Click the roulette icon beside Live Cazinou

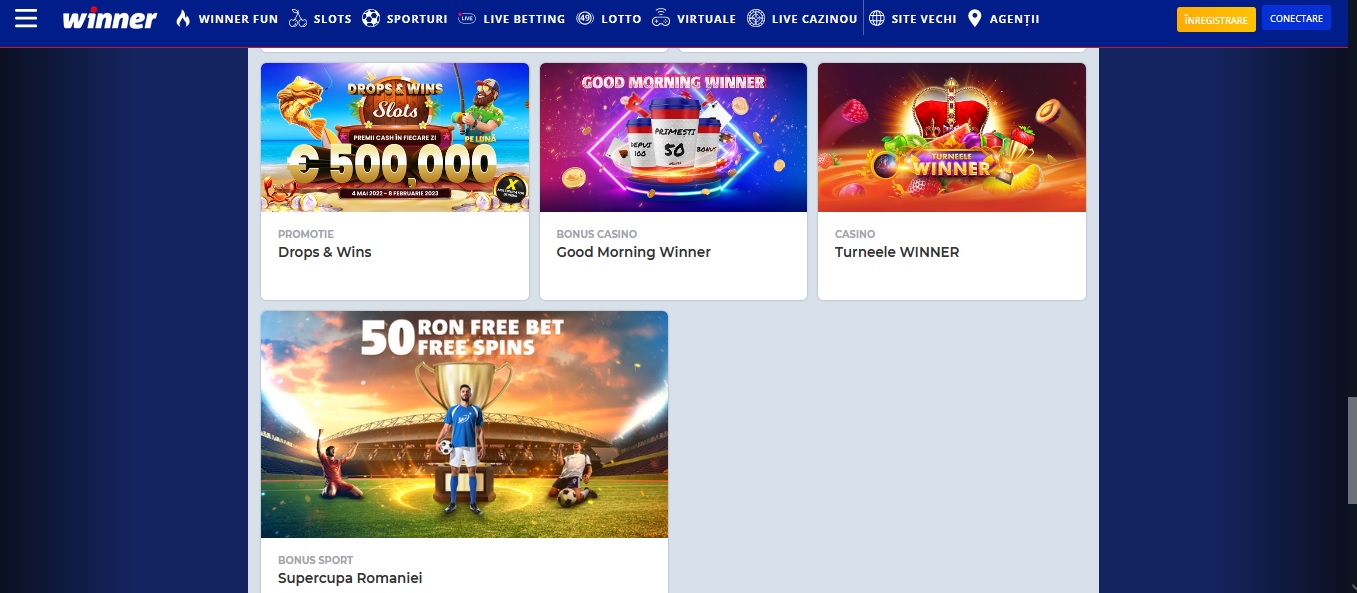tap(756, 18)
